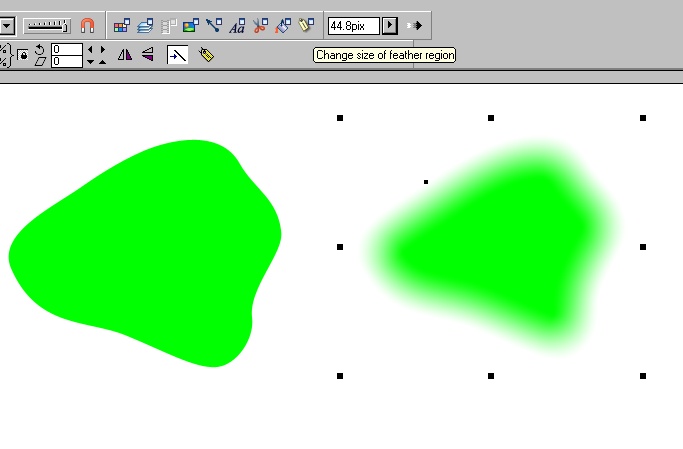Open the Fill gallery paint bucket icon
This screenshot has width=683, height=449.
(283, 26)
